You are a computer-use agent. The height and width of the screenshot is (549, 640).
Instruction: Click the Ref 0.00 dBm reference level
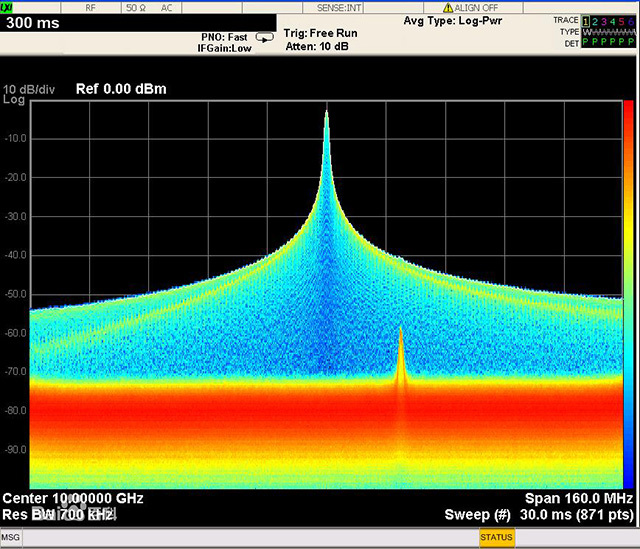coord(121,89)
